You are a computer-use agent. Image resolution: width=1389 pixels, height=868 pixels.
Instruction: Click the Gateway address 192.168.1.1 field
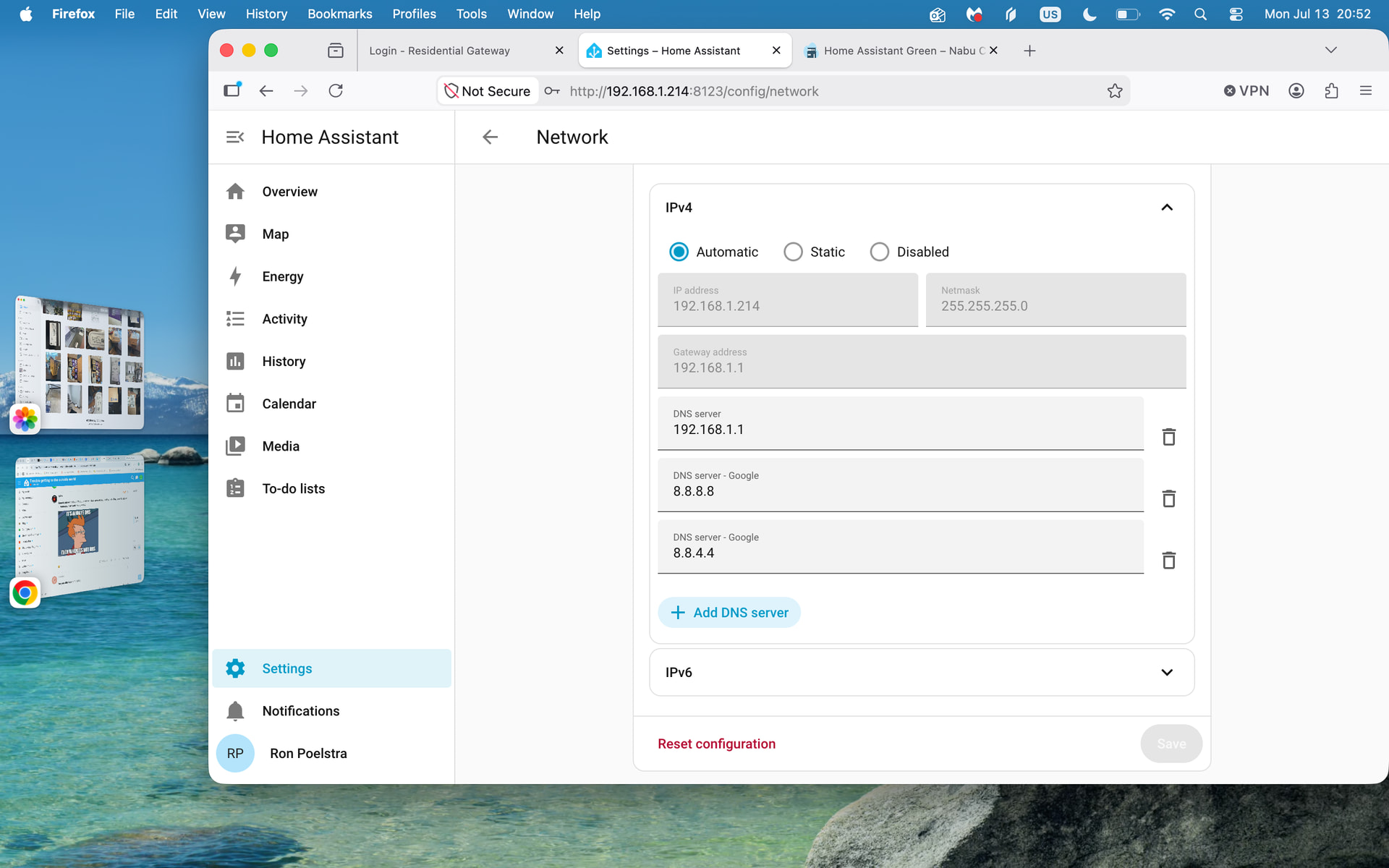922,362
